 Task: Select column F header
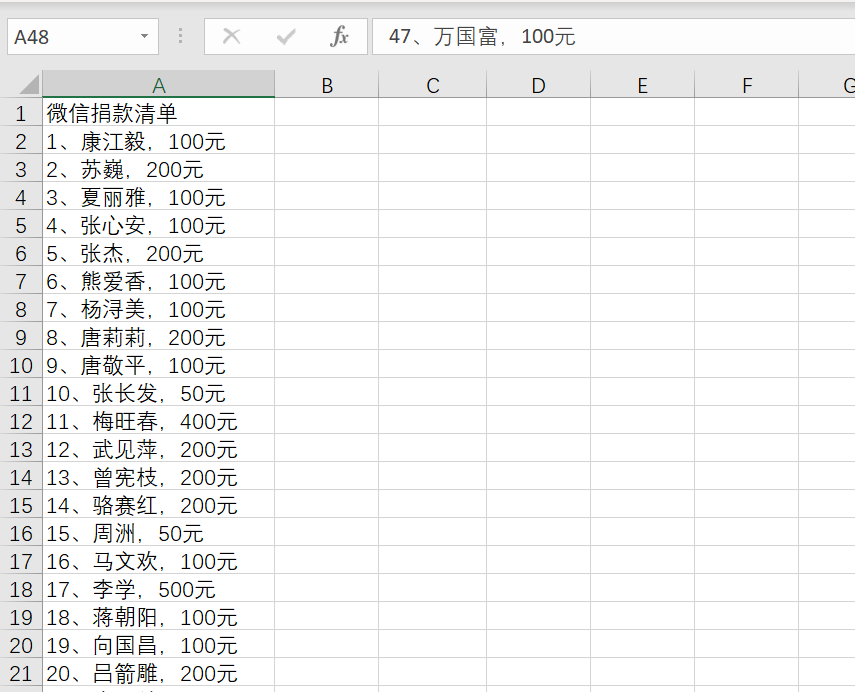[746, 85]
